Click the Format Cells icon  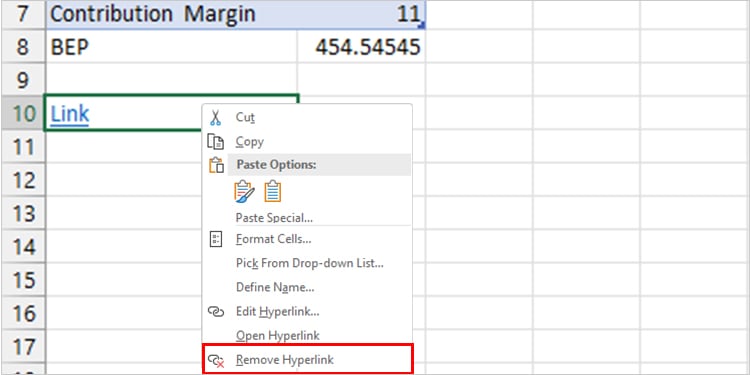click(x=216, y=238)
